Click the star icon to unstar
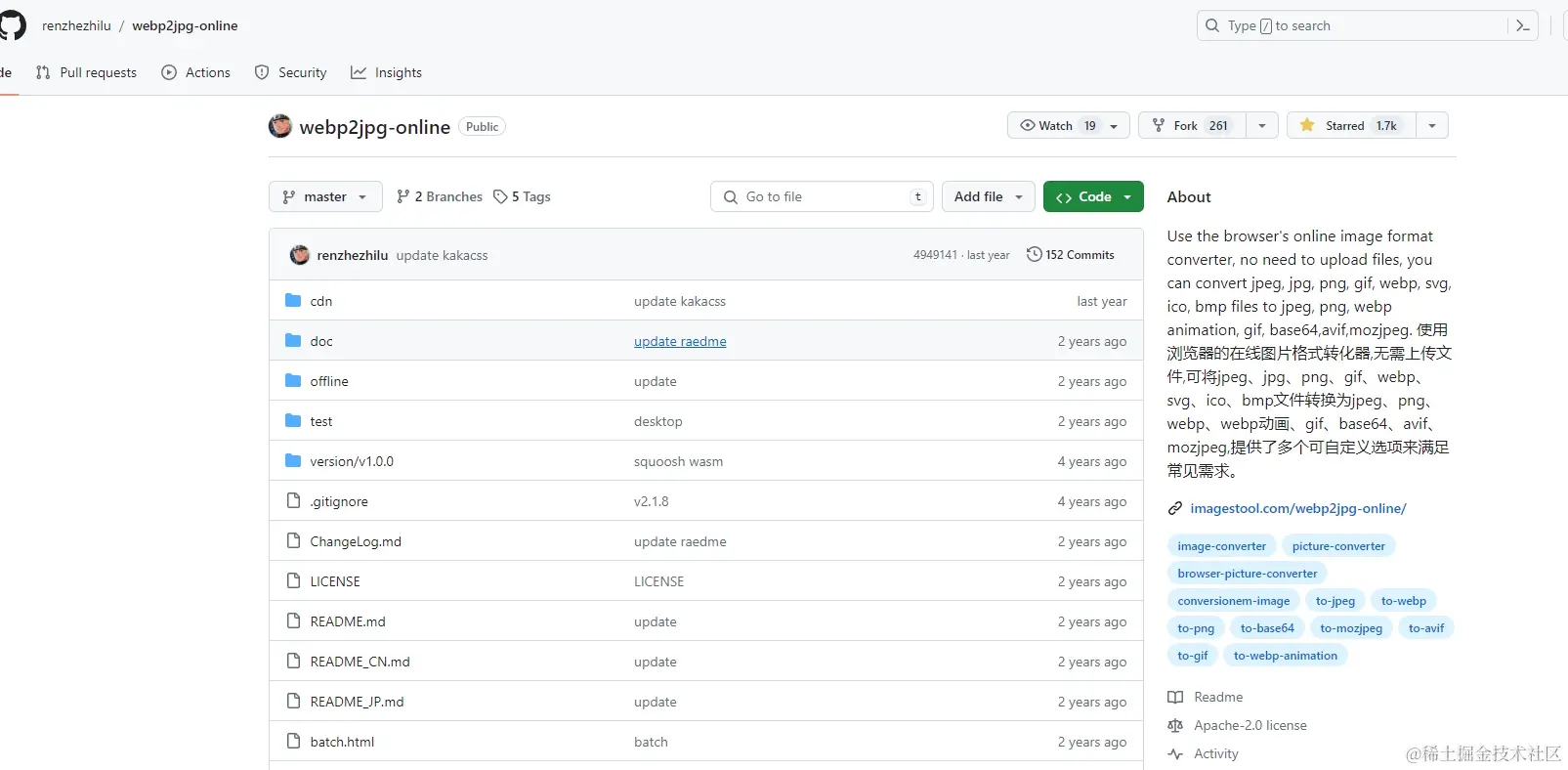Viewport: 1568px width, 770px height. [1307, 125]
